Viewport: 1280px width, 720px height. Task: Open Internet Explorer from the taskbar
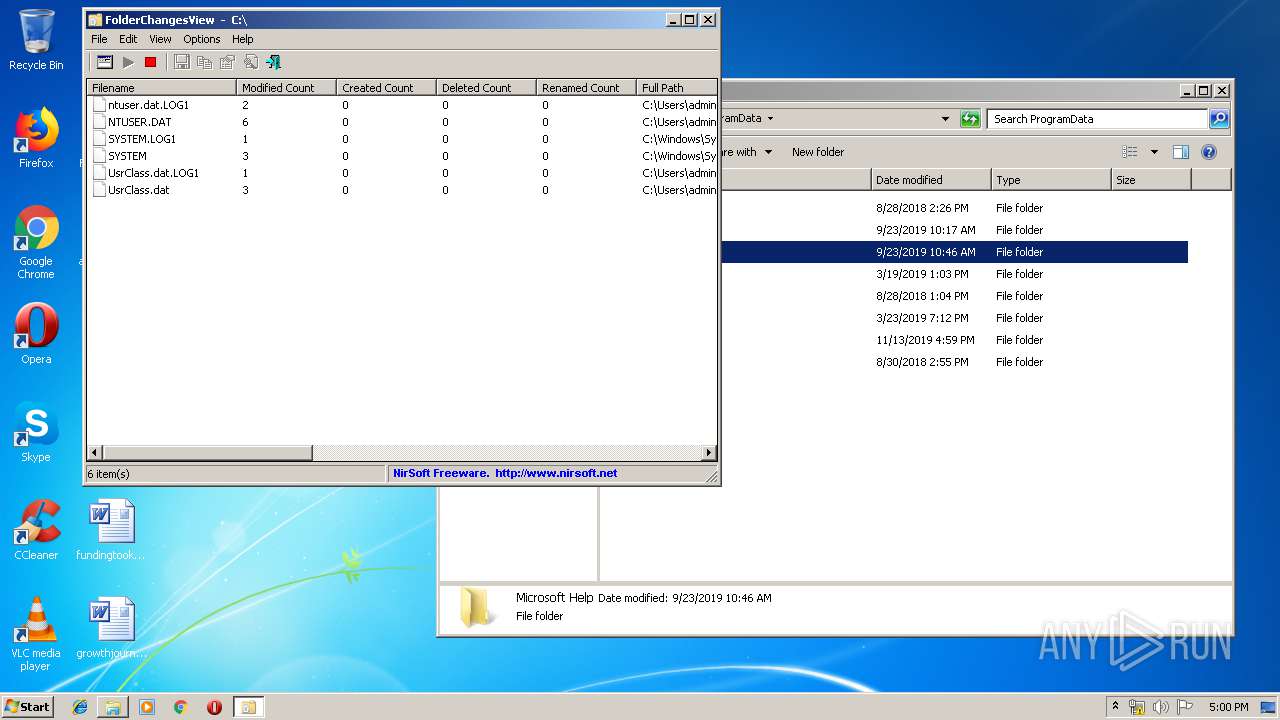point(80,707)
